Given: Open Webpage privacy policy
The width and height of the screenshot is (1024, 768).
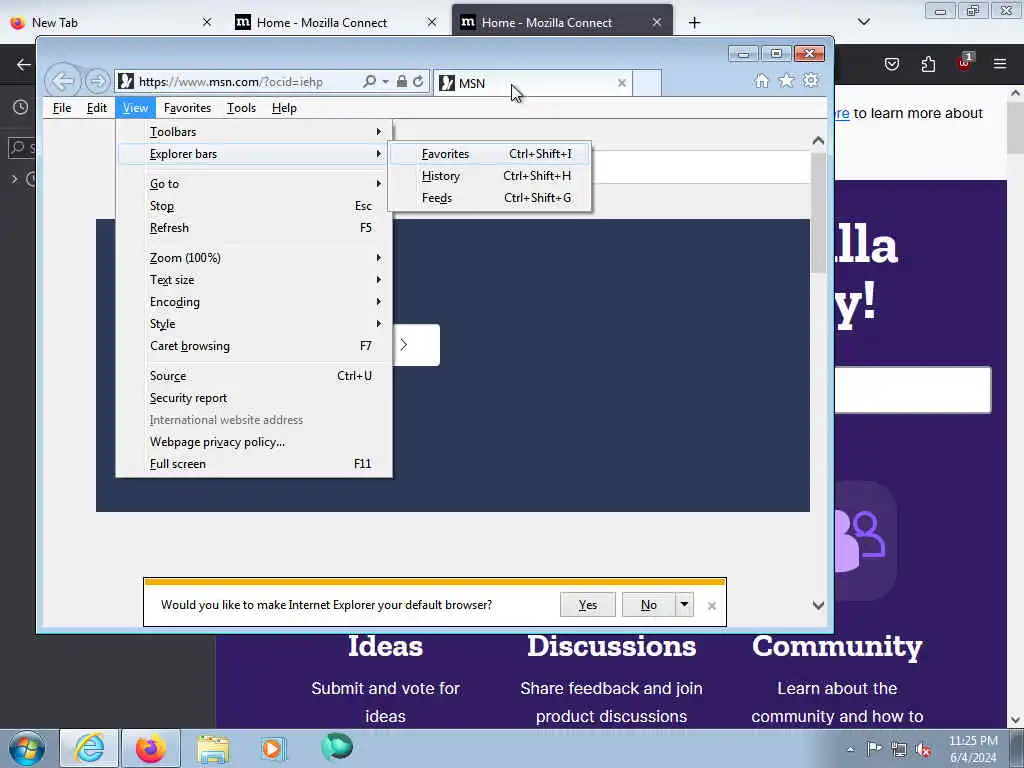Looking at the screenshot, I should 255,442.
